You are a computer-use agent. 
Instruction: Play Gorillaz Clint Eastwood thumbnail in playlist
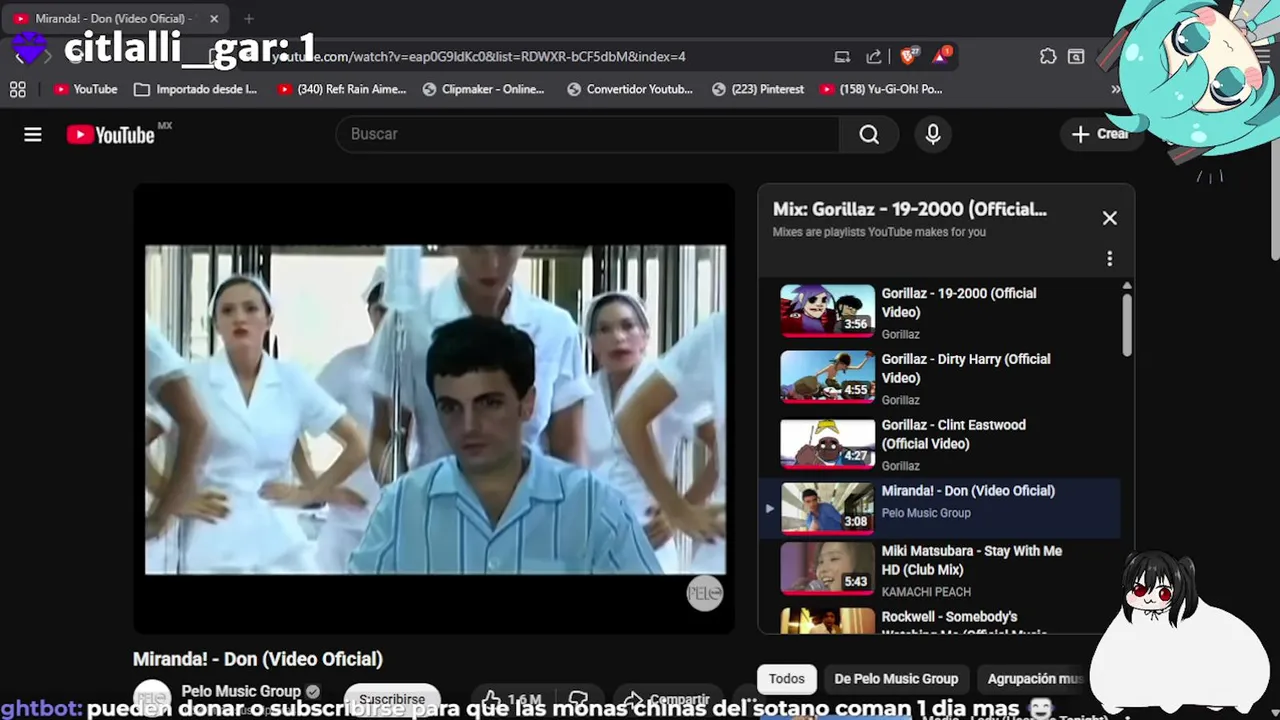click(x=827, y=443)
